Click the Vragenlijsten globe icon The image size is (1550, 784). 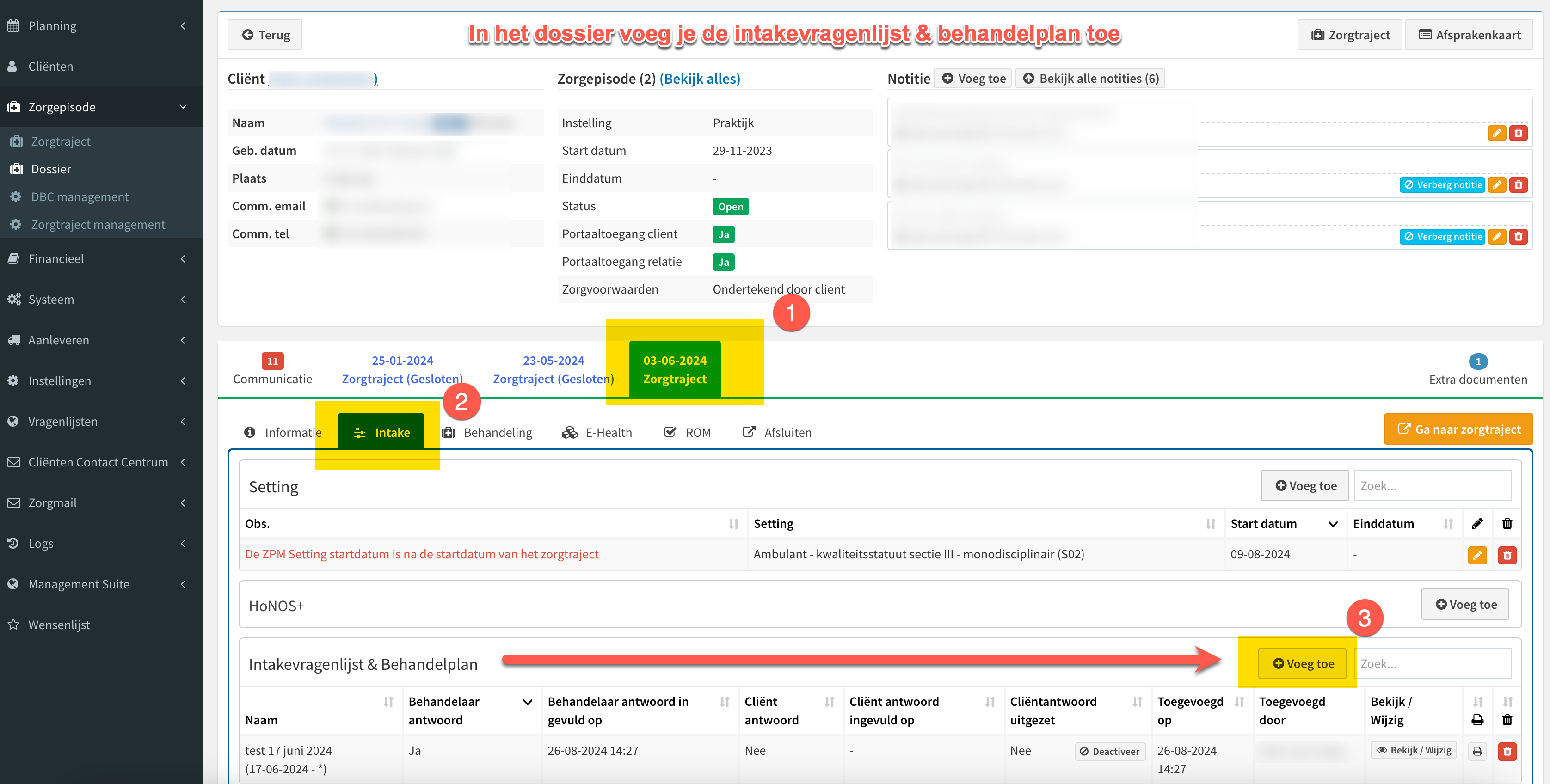point(13,421)
